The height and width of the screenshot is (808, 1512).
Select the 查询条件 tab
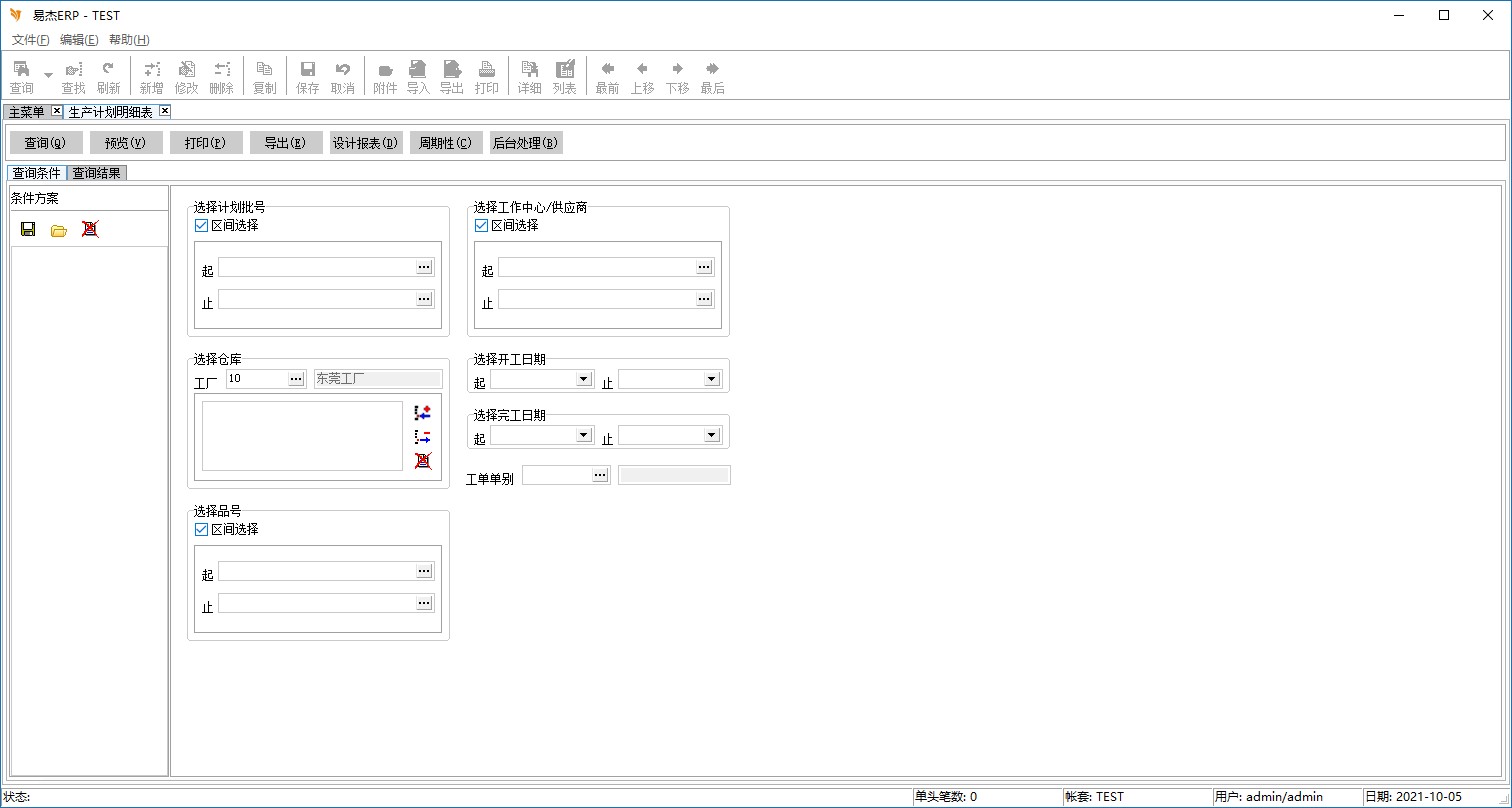pos(37,173)
